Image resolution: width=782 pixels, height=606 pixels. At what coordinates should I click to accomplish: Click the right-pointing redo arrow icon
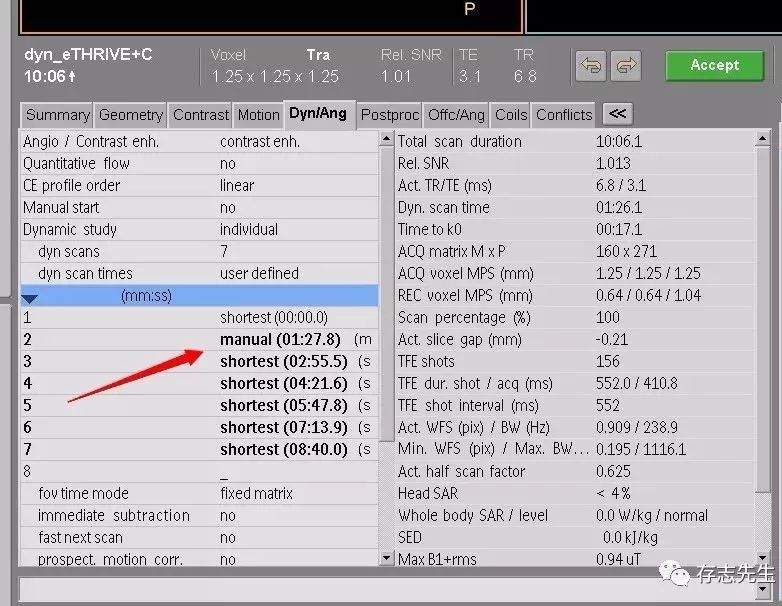pyautogui.click(x=625, y=66)
